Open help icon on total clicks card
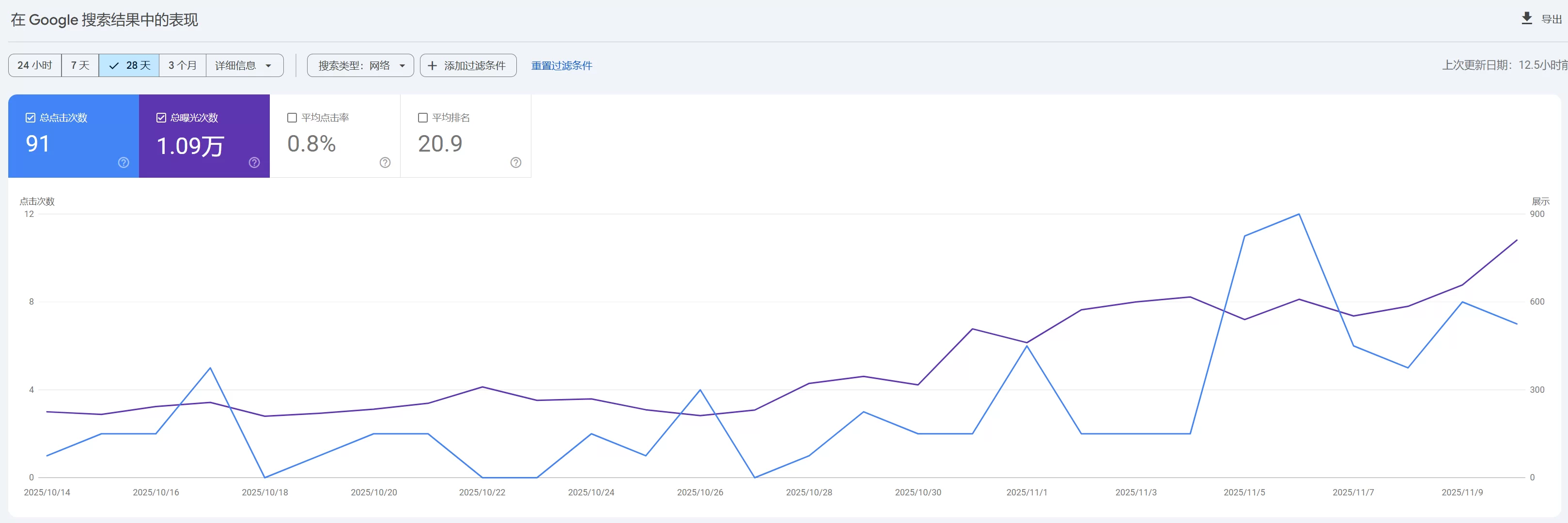 tap(124, 163)
